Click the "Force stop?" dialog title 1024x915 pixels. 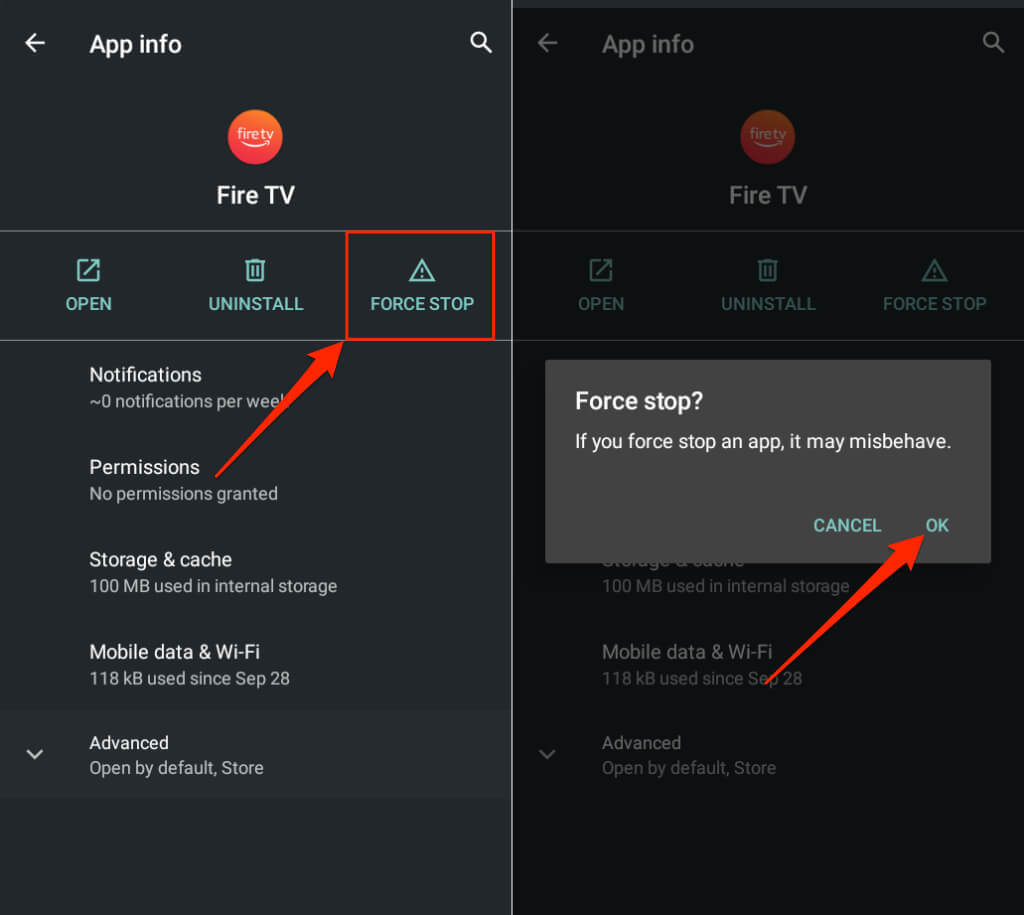point(639,402)
